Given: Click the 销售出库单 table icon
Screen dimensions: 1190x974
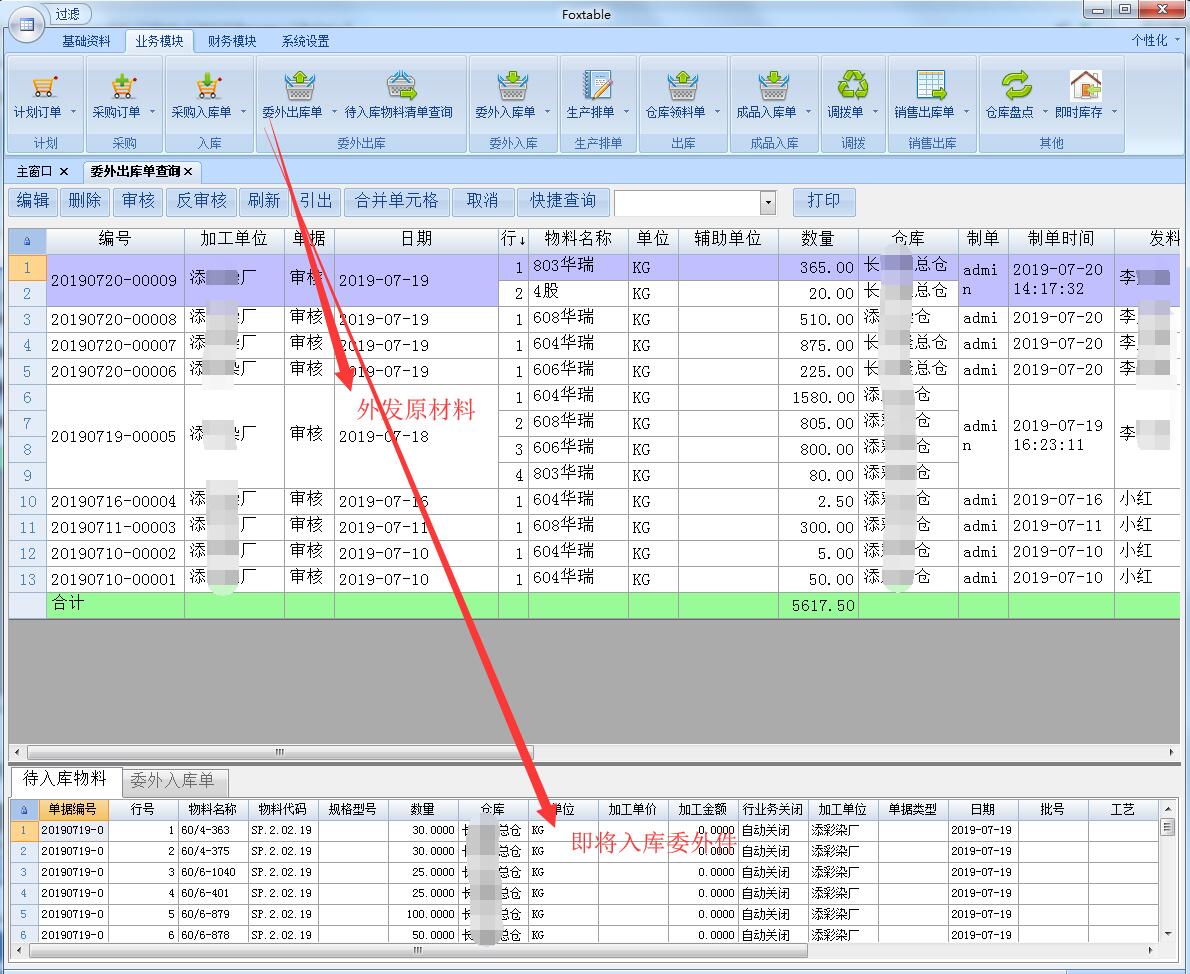Looking at the screenshot, I should 930,86.
